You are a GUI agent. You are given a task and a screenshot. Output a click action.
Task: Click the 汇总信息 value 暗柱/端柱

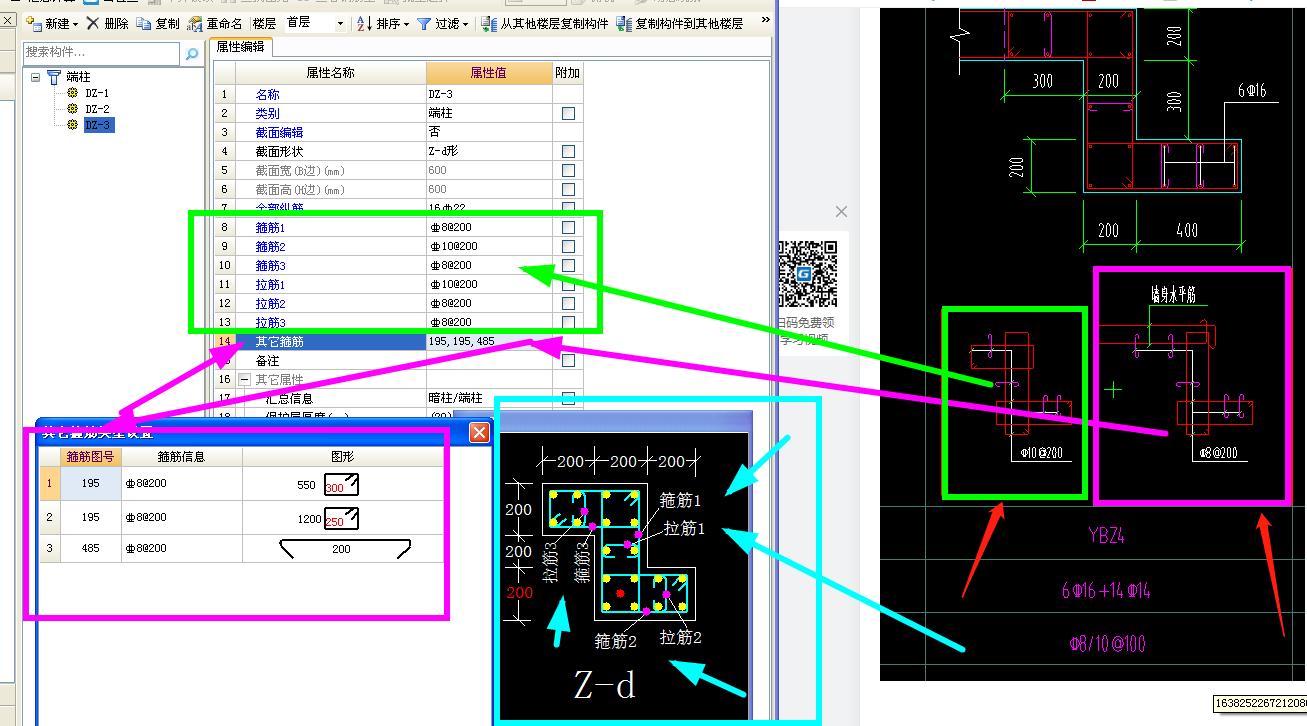click(489, 399)
